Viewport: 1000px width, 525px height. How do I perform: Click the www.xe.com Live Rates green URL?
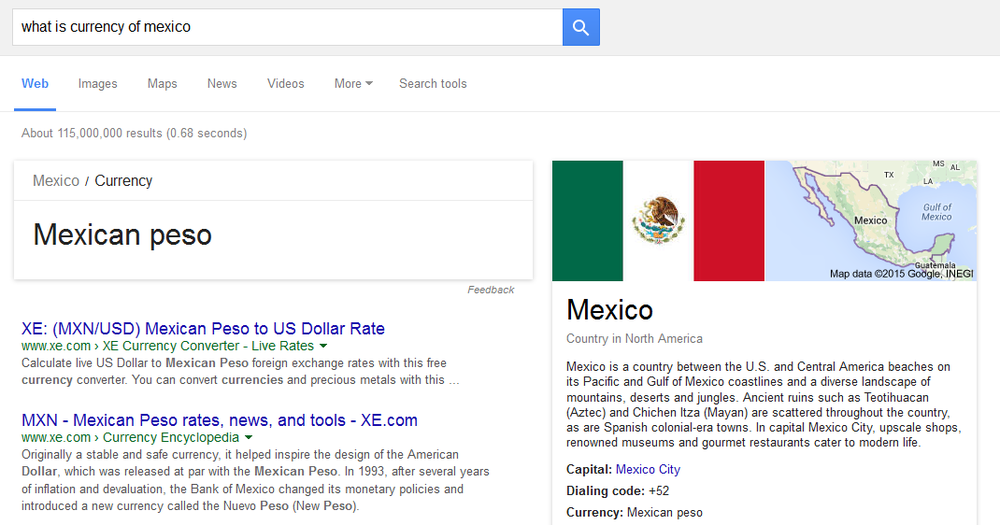168,346
